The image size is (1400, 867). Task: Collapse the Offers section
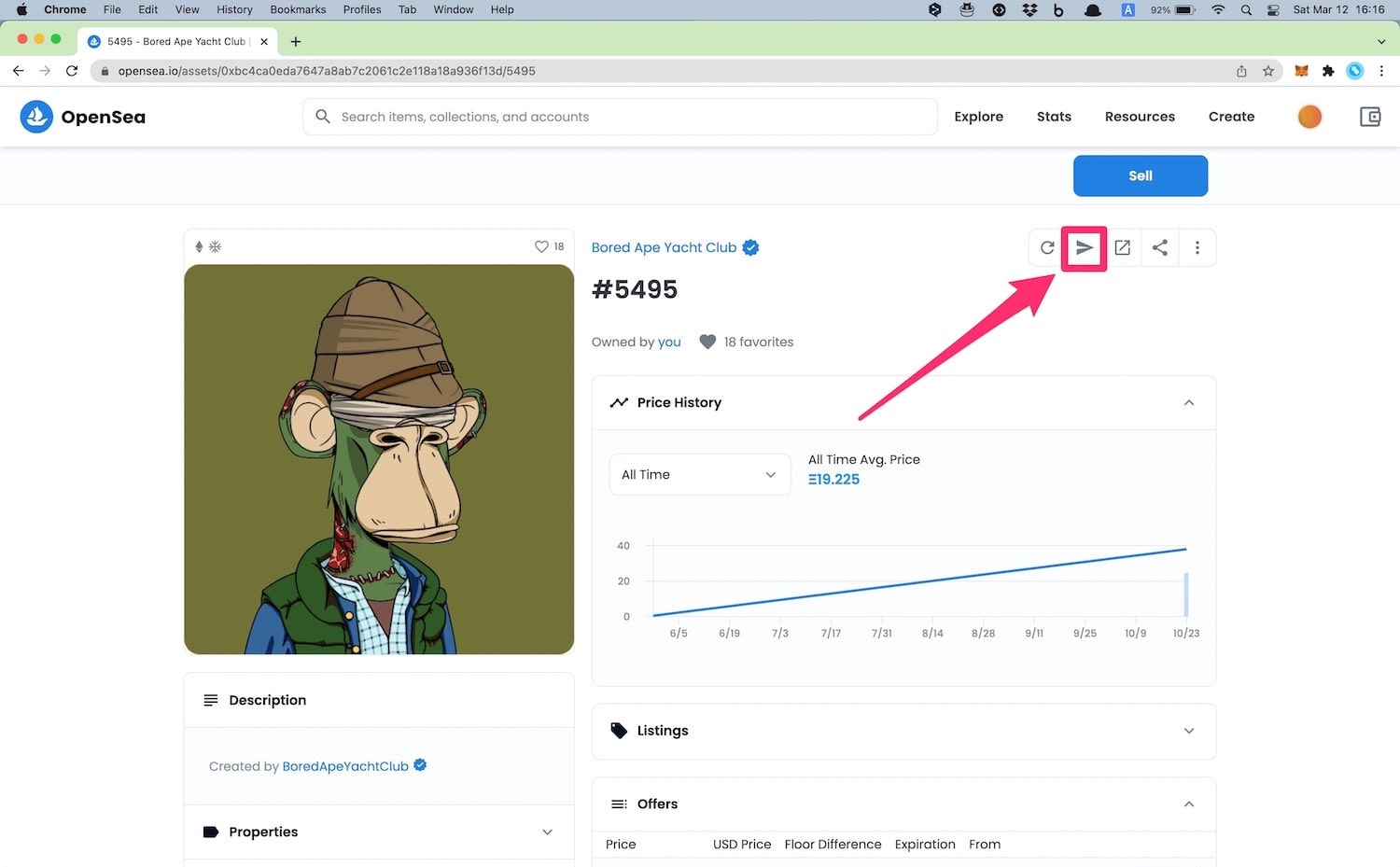point(1189,804)
